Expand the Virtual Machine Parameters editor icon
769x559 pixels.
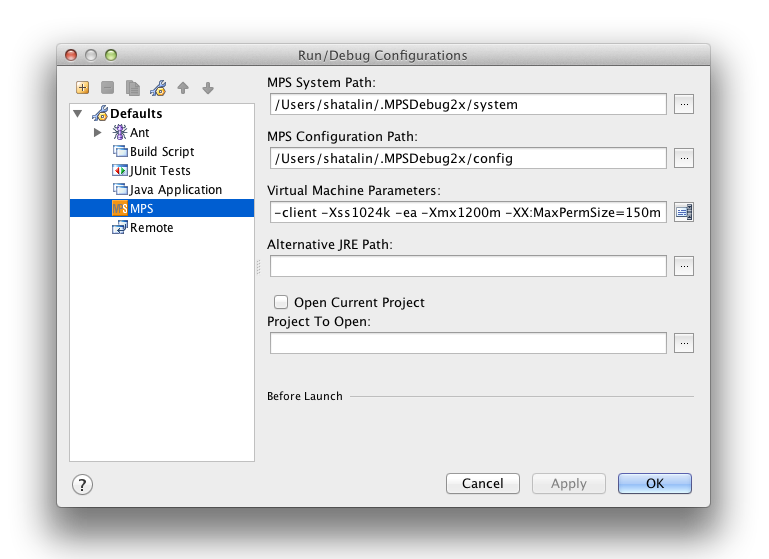684,212
